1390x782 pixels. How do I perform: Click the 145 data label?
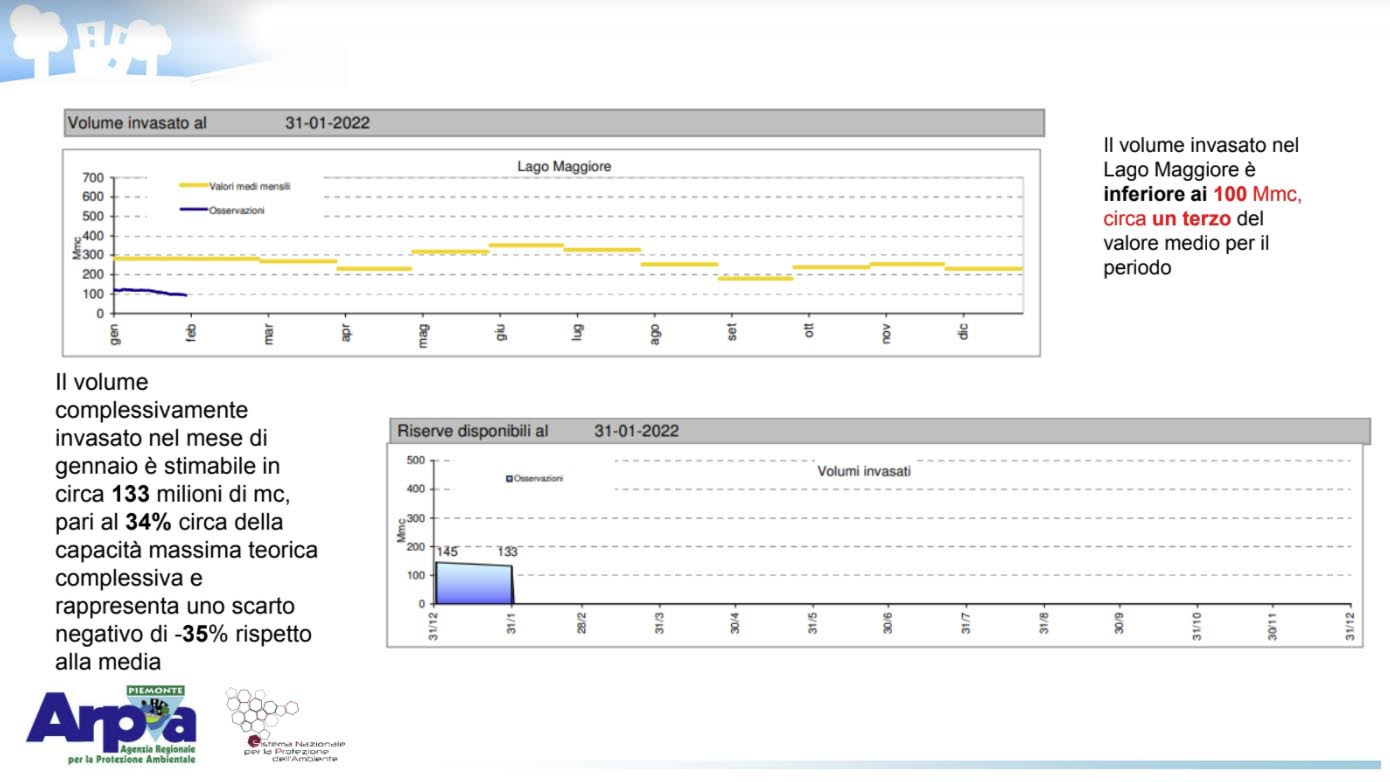pyautogui.click(x=447, y=552)
